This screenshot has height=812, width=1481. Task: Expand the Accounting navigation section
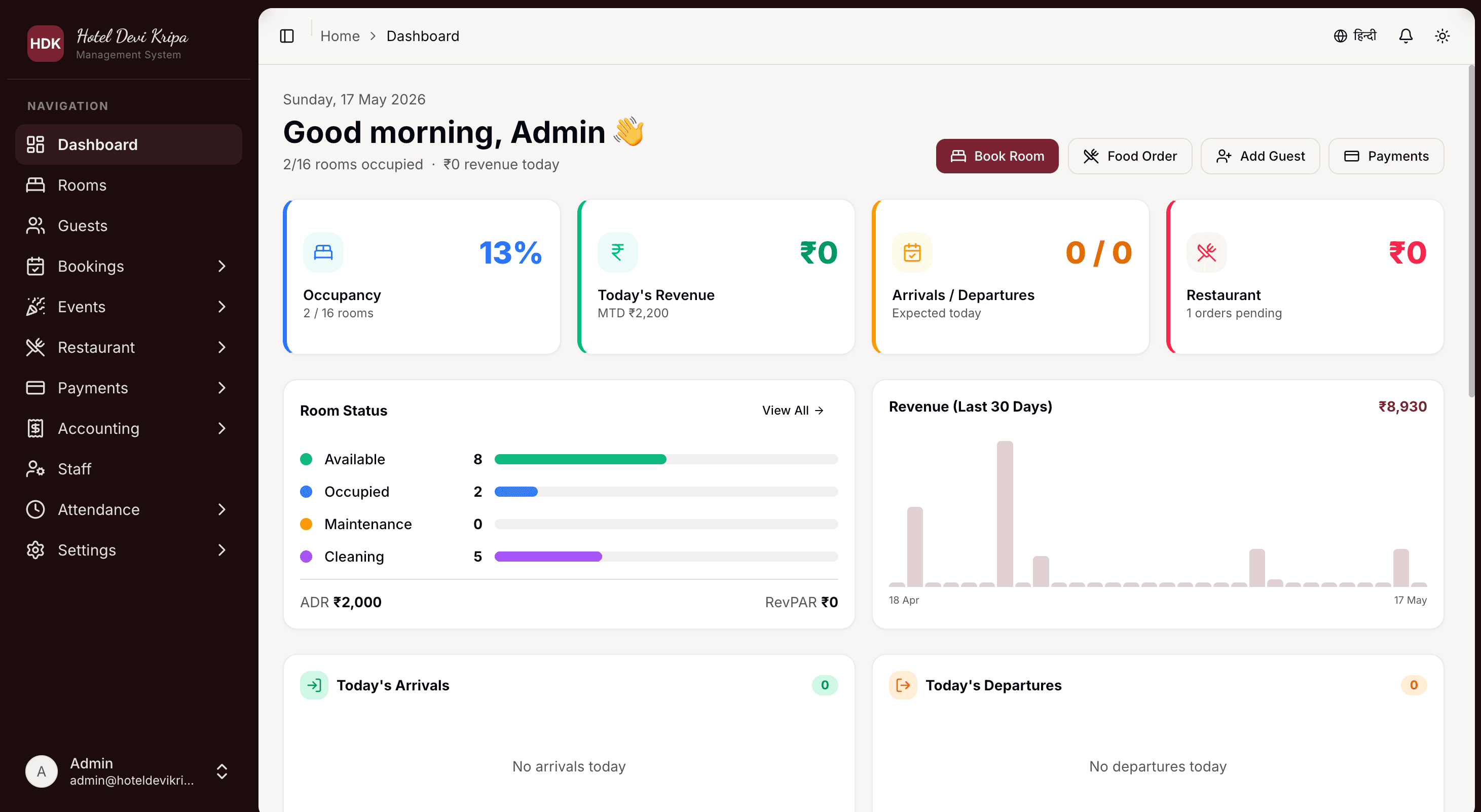[x=129, y=428]
